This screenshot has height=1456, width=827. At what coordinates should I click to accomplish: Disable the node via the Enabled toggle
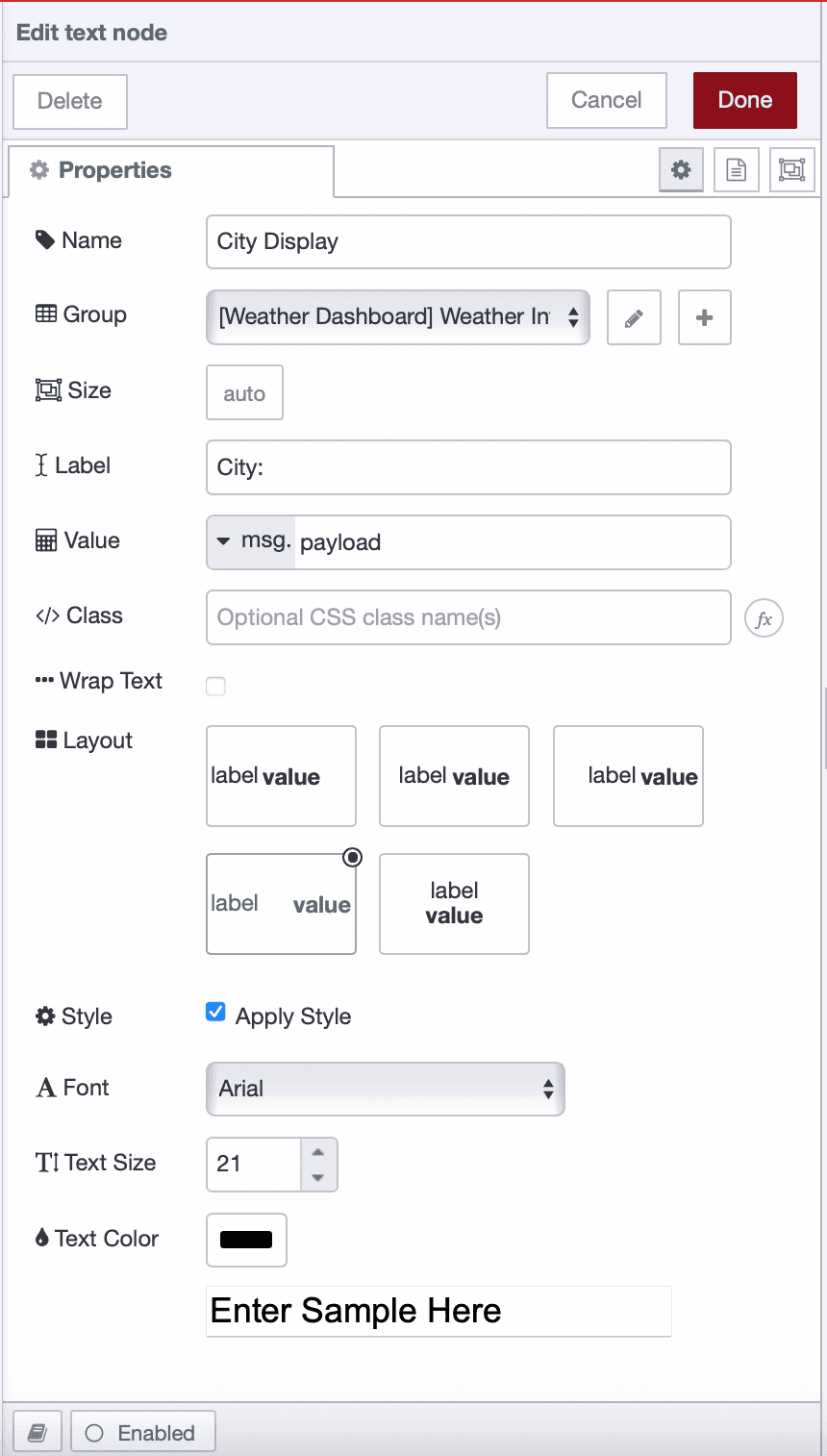tap(142, 1431)
